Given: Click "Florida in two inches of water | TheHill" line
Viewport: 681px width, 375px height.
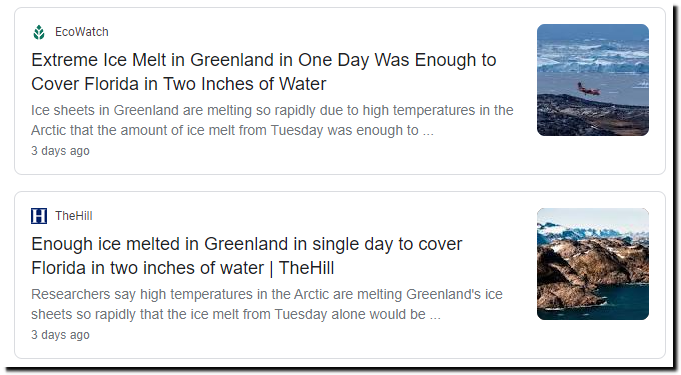Looking at the screenshot, I should click(x=182, y=268).
